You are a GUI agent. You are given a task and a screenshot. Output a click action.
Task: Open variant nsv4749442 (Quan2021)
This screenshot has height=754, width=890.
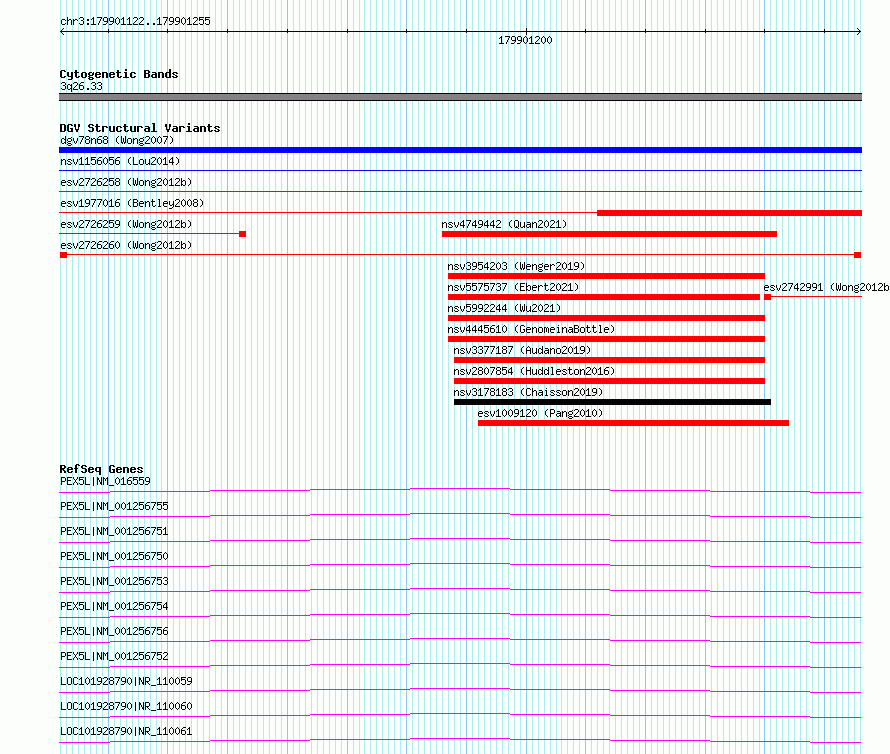click(x=504, y=224)
